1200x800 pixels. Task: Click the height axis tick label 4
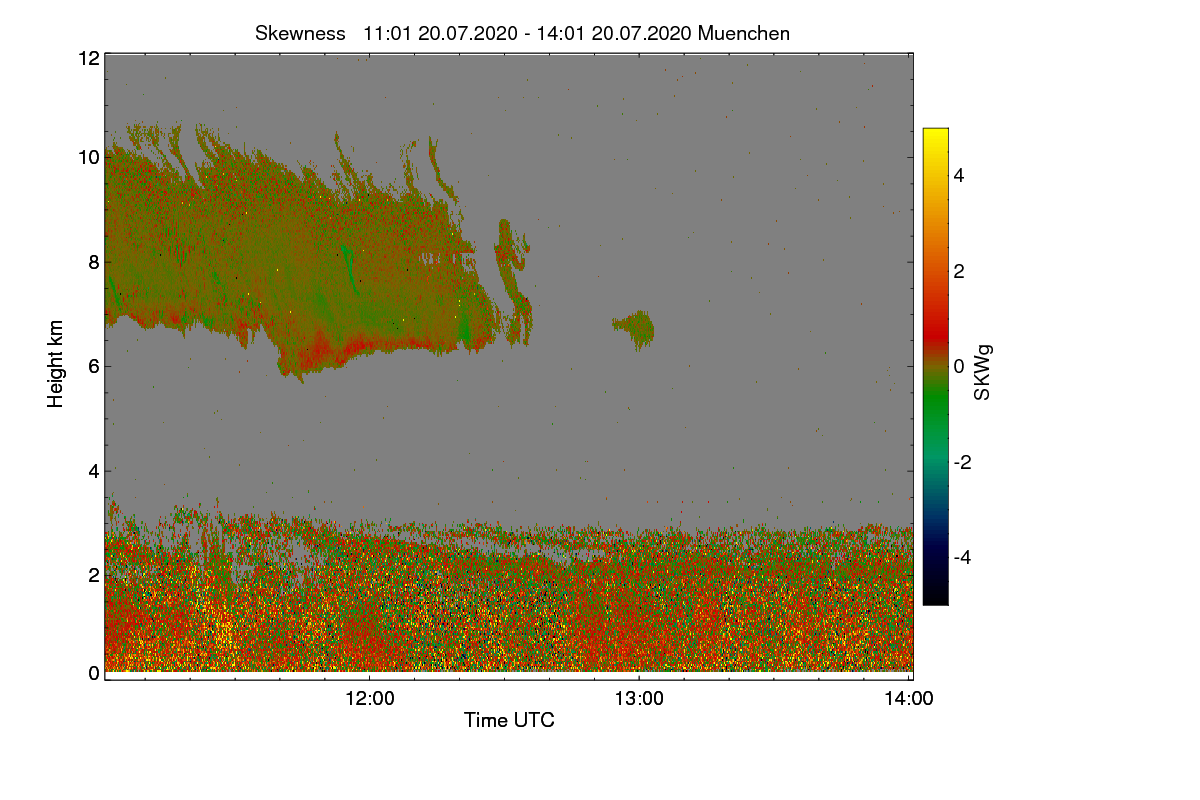93,470
